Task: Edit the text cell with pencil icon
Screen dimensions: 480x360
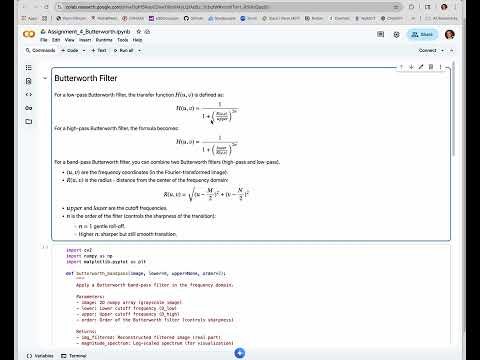Action: [x=421, y=67]
